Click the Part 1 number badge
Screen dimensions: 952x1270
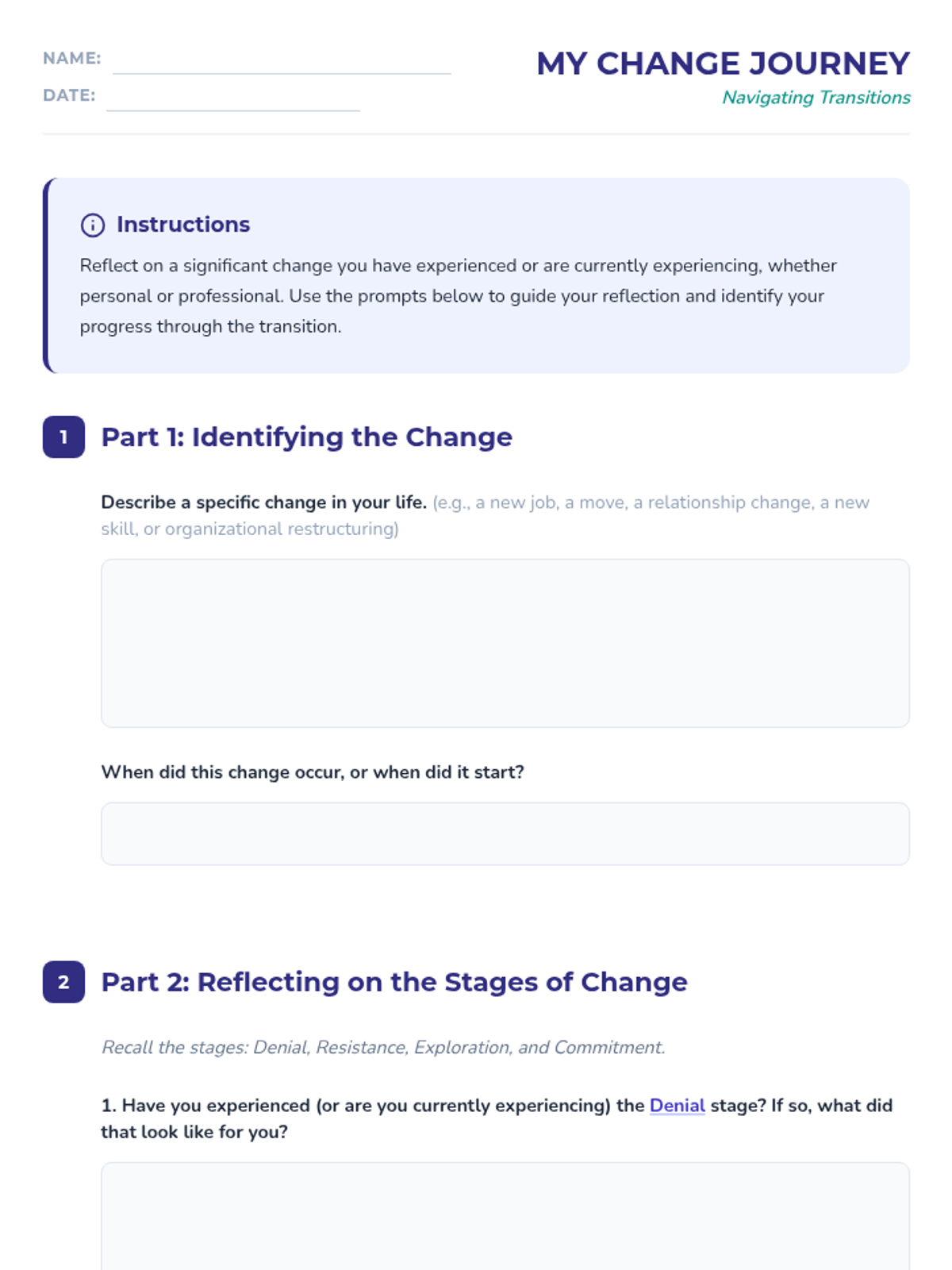tap(63, 437)
